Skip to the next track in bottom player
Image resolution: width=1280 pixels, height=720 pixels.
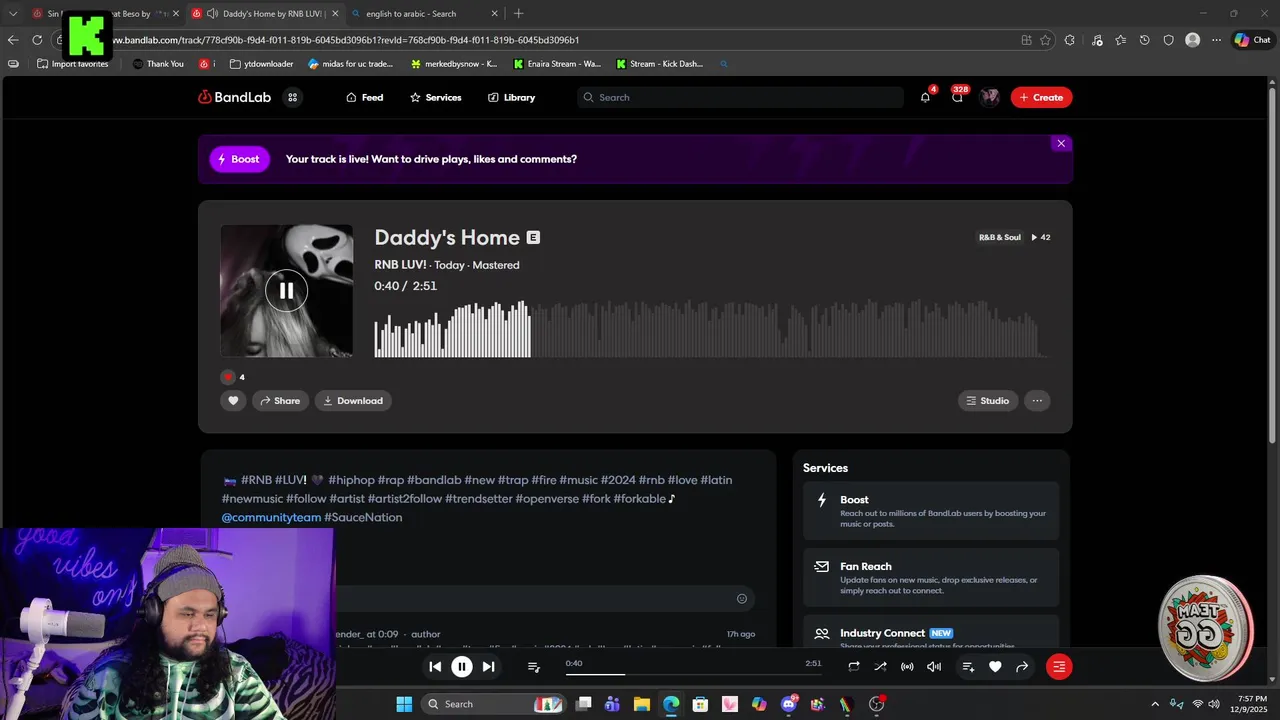point(488,667)
